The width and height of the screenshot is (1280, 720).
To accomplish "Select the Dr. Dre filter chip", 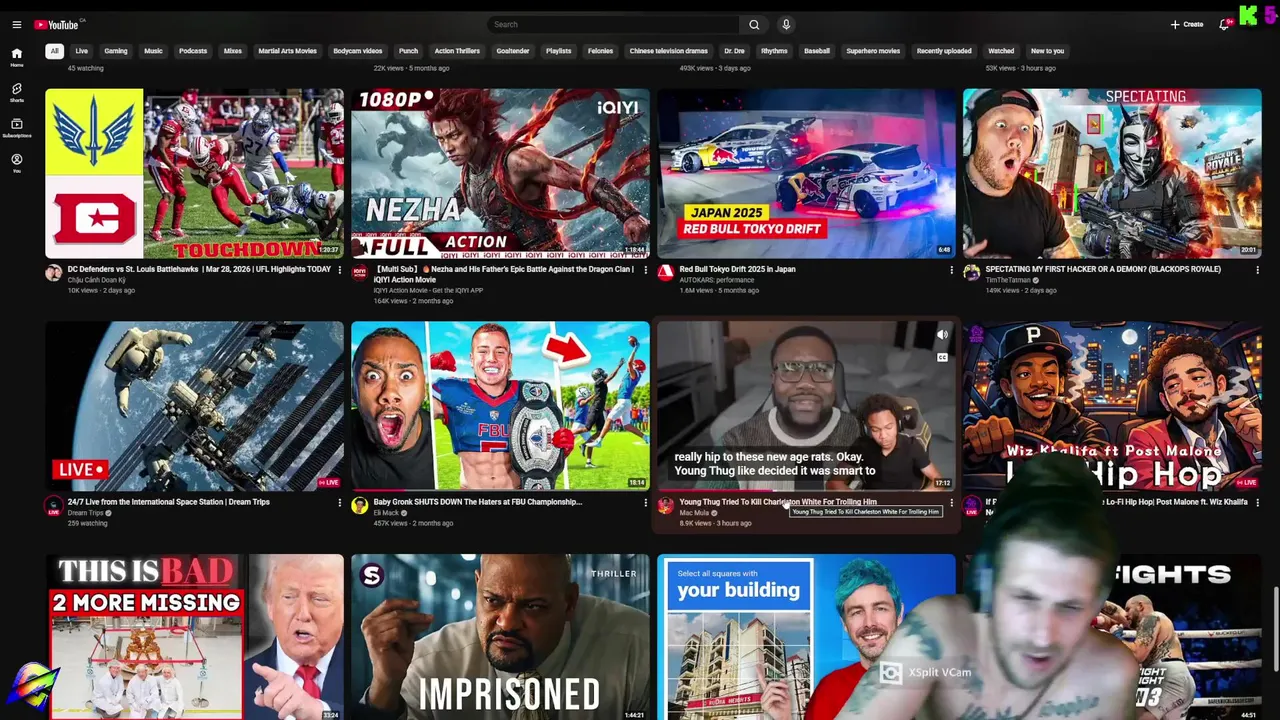I will 734,51.
